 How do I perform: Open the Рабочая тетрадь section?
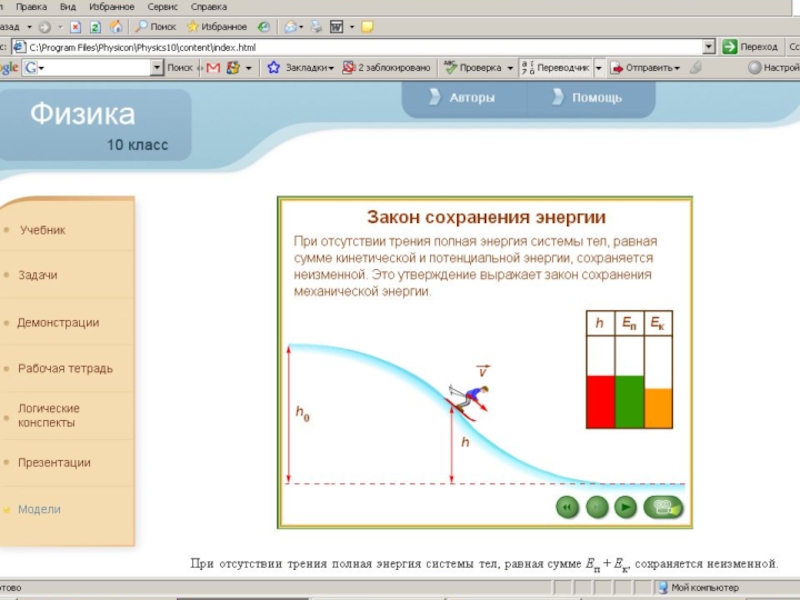pos(65,368)
